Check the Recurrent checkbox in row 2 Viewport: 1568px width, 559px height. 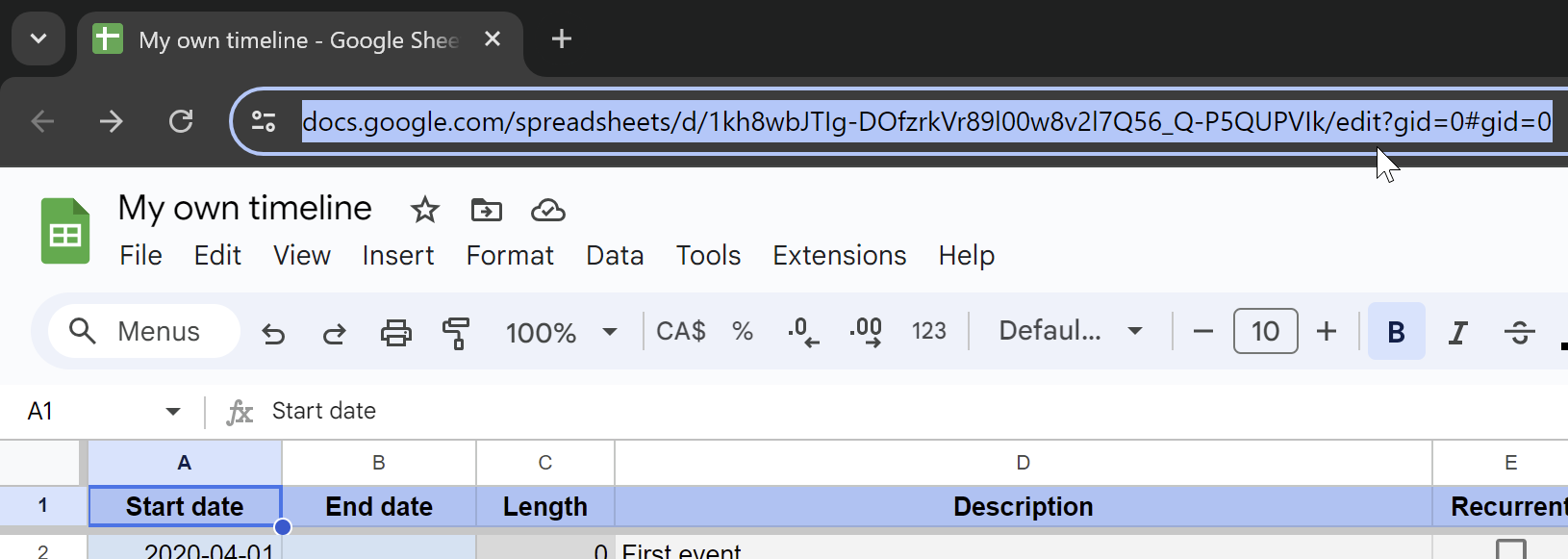pos(1510,549)
